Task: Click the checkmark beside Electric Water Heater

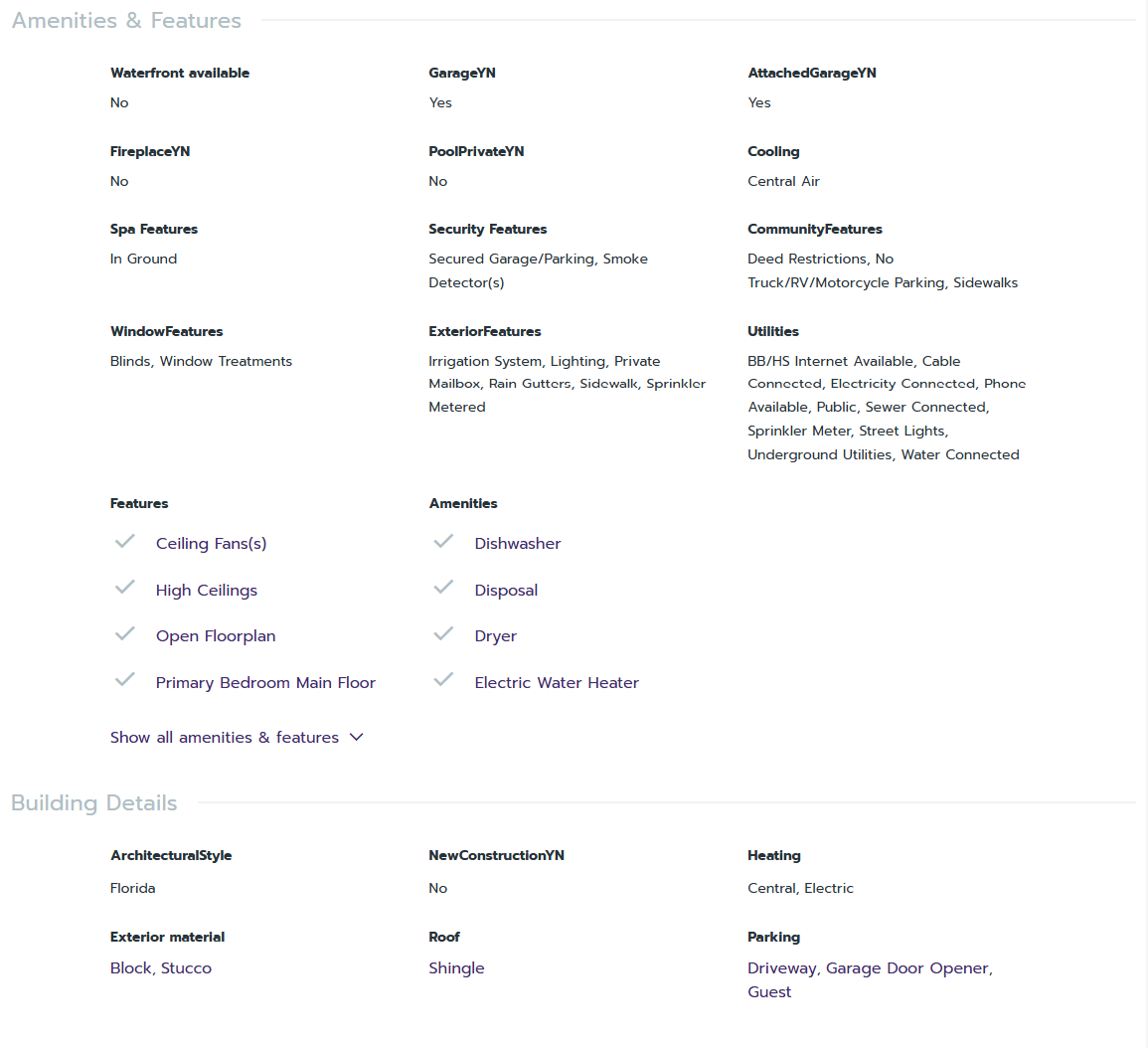Action: pyautogui.click(x=444, y=680)
